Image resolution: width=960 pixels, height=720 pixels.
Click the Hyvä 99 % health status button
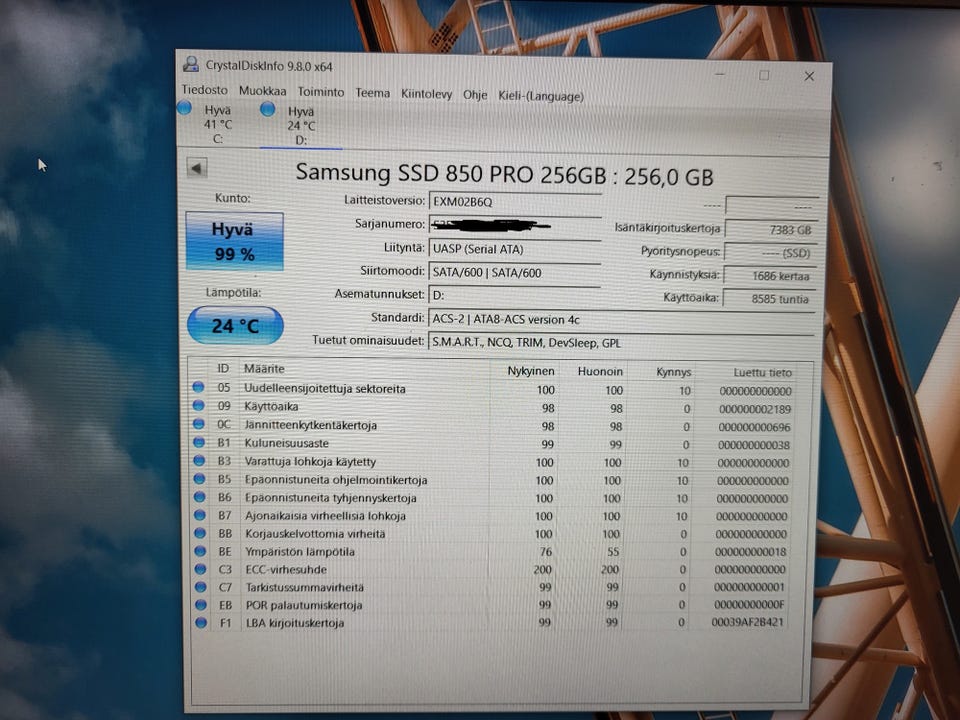(234, 241)
